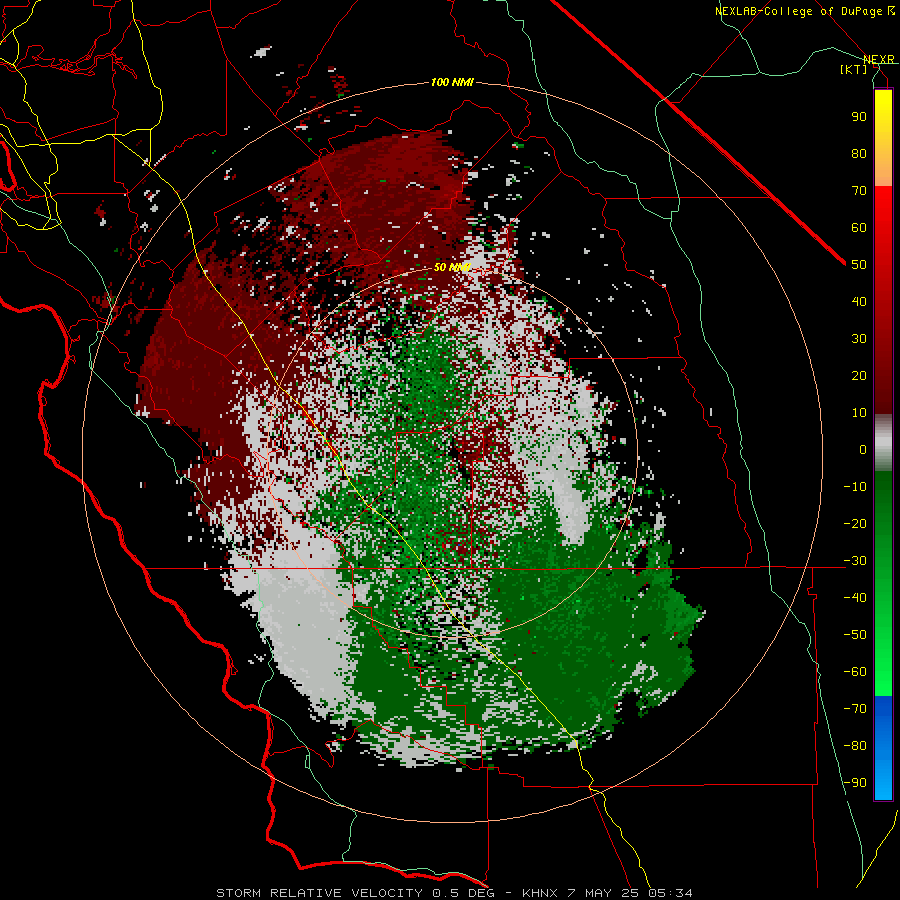Click the 50 value on velocity scale

click(859, 265)
